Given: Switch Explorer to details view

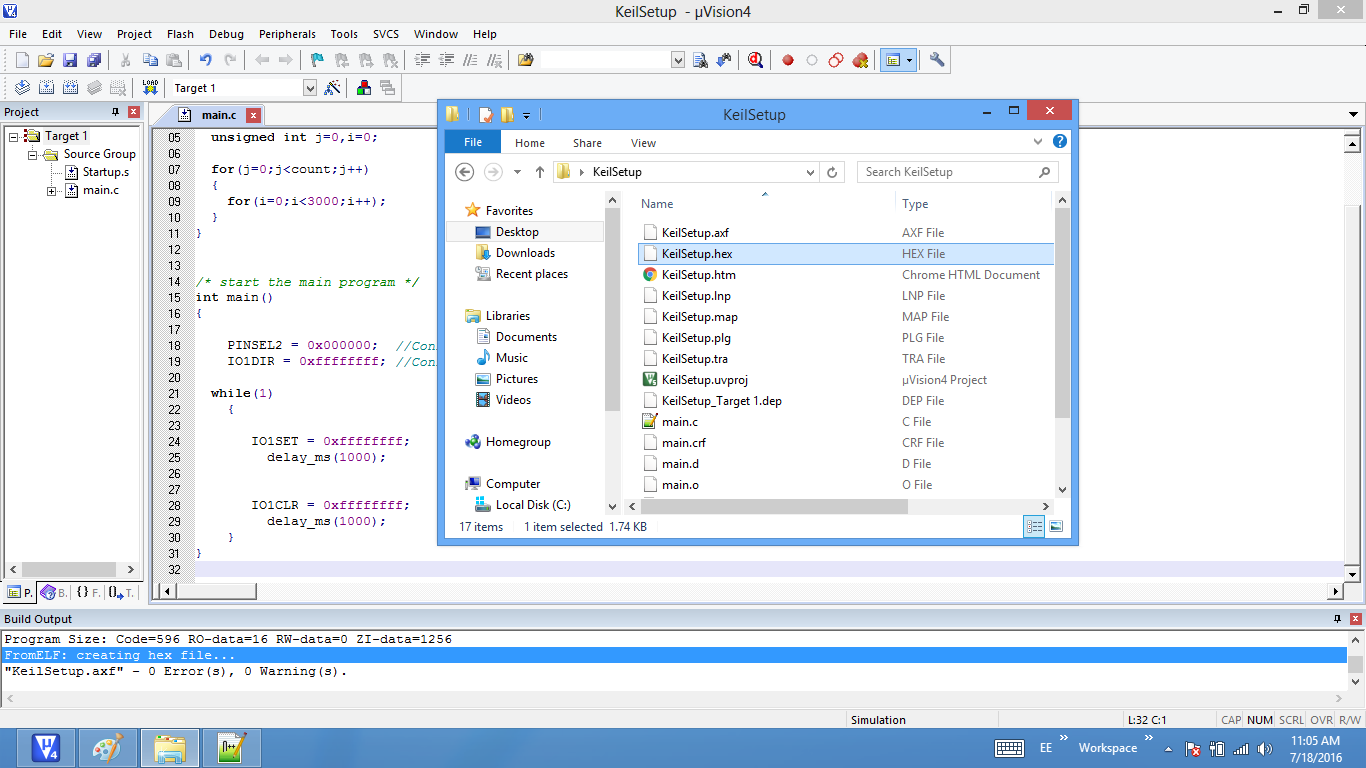Looking at the screenshot, I should pos(1035,526).
